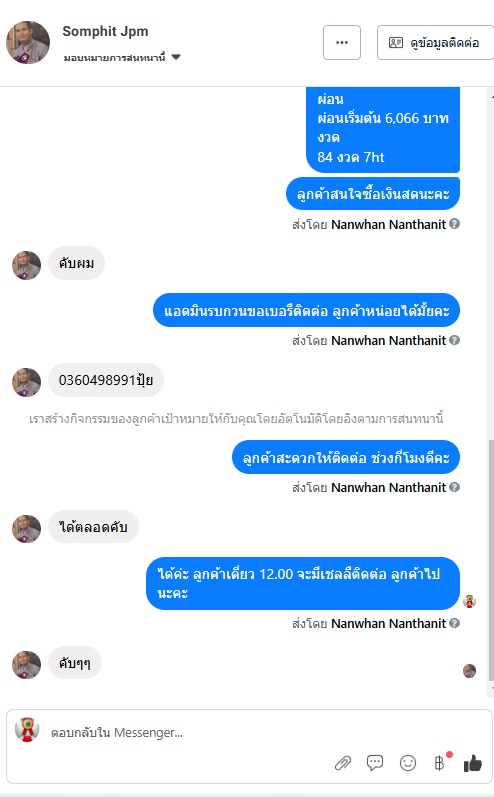Click help icon next to first Nanwhan Nanthanit
Image resolution: width=494 pixels, height=797 pixels.
[455, 224]
